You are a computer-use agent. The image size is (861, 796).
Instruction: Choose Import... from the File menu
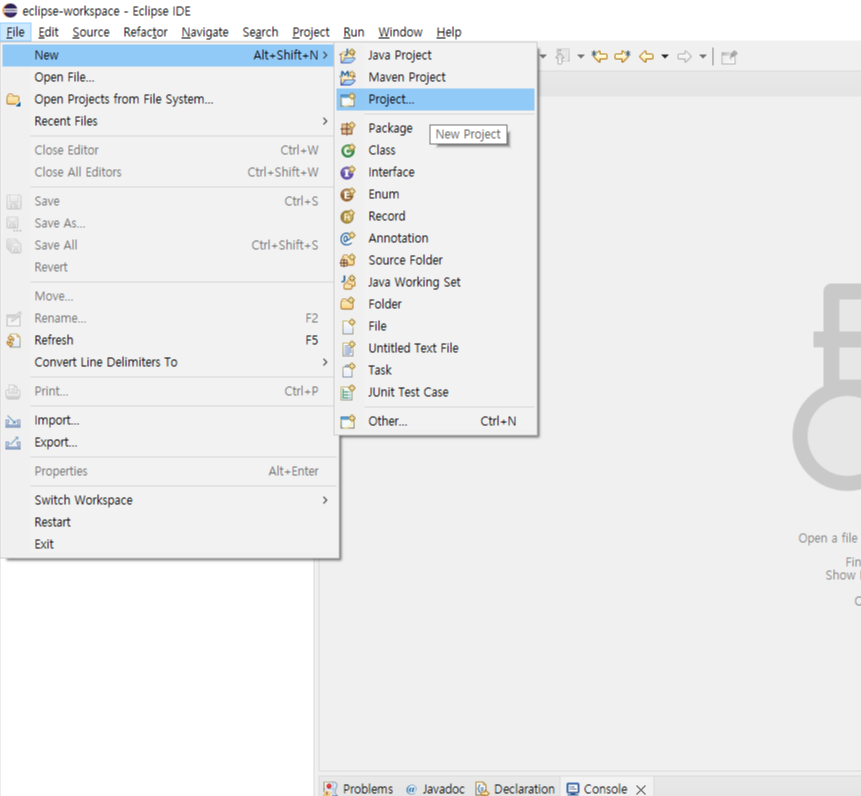pos(168,421)
